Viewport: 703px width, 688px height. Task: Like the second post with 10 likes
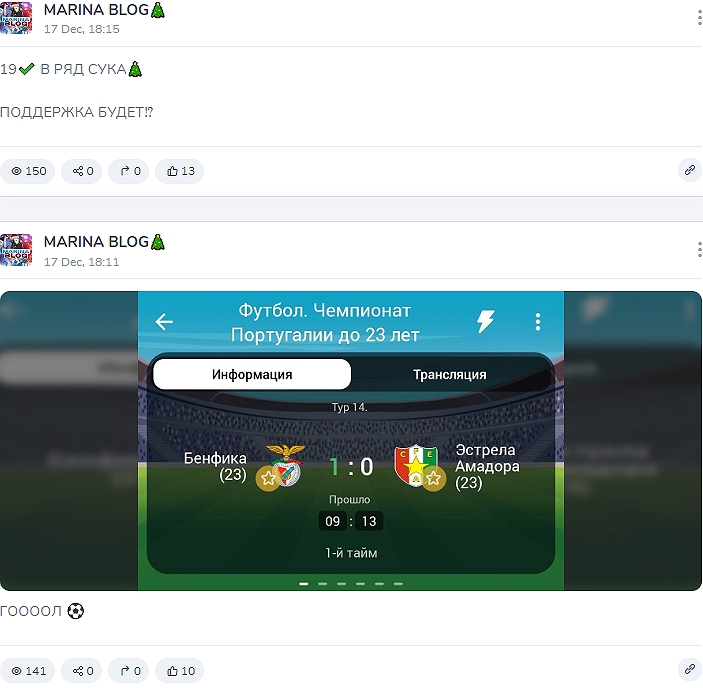180,671
